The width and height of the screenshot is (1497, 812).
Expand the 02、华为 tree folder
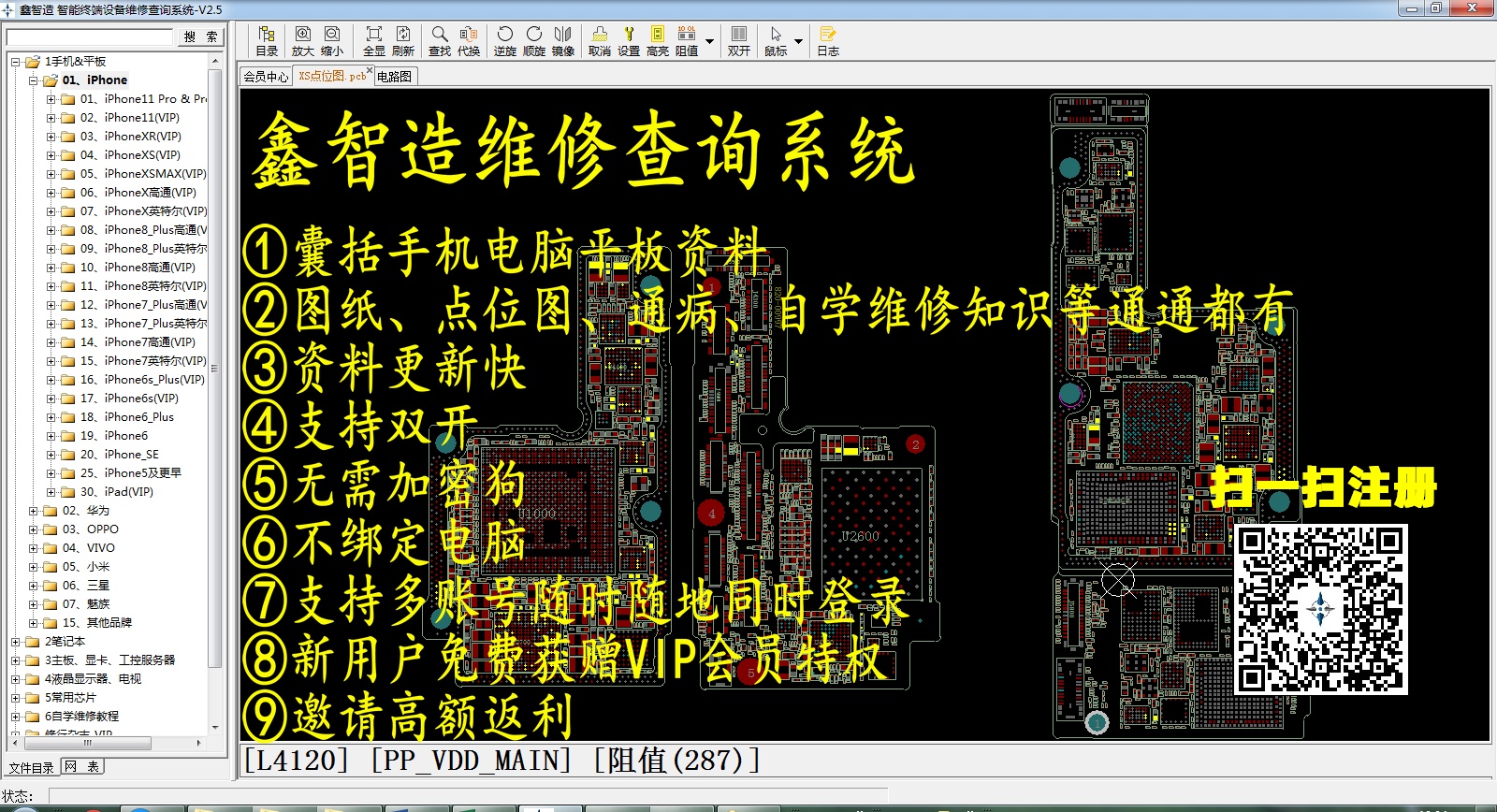34,511
